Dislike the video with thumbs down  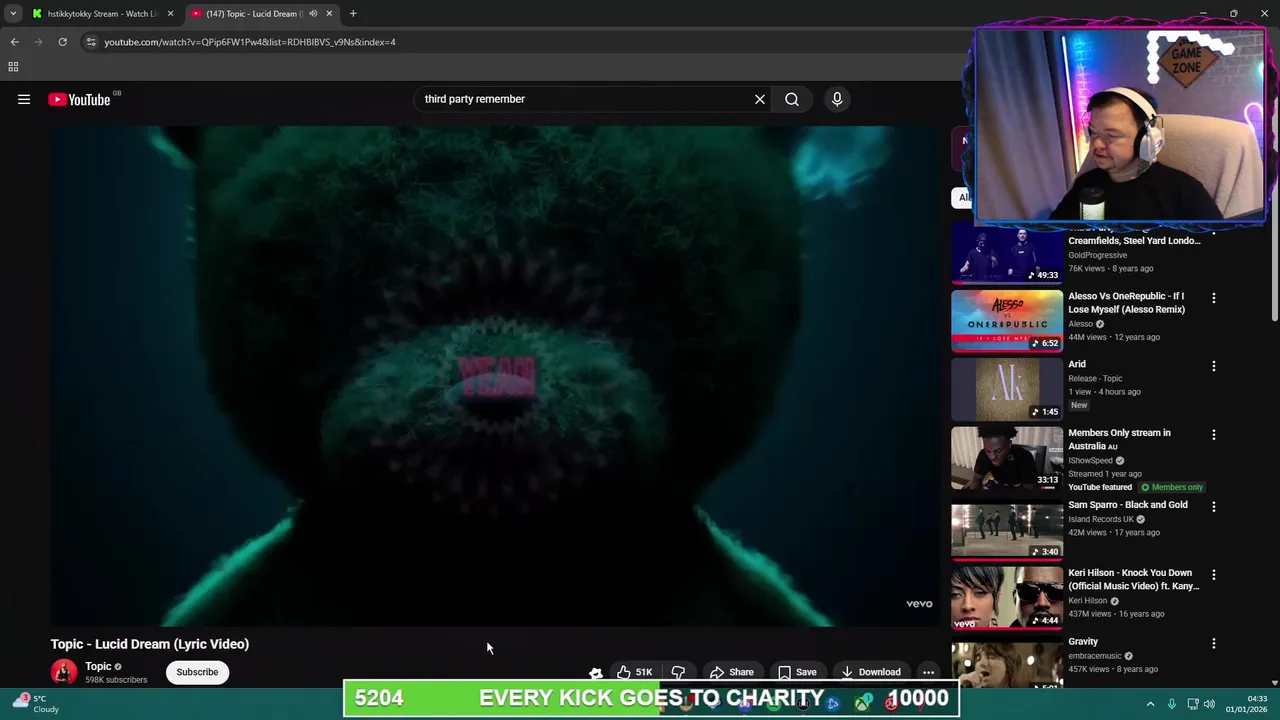click(x=678, y=672)
